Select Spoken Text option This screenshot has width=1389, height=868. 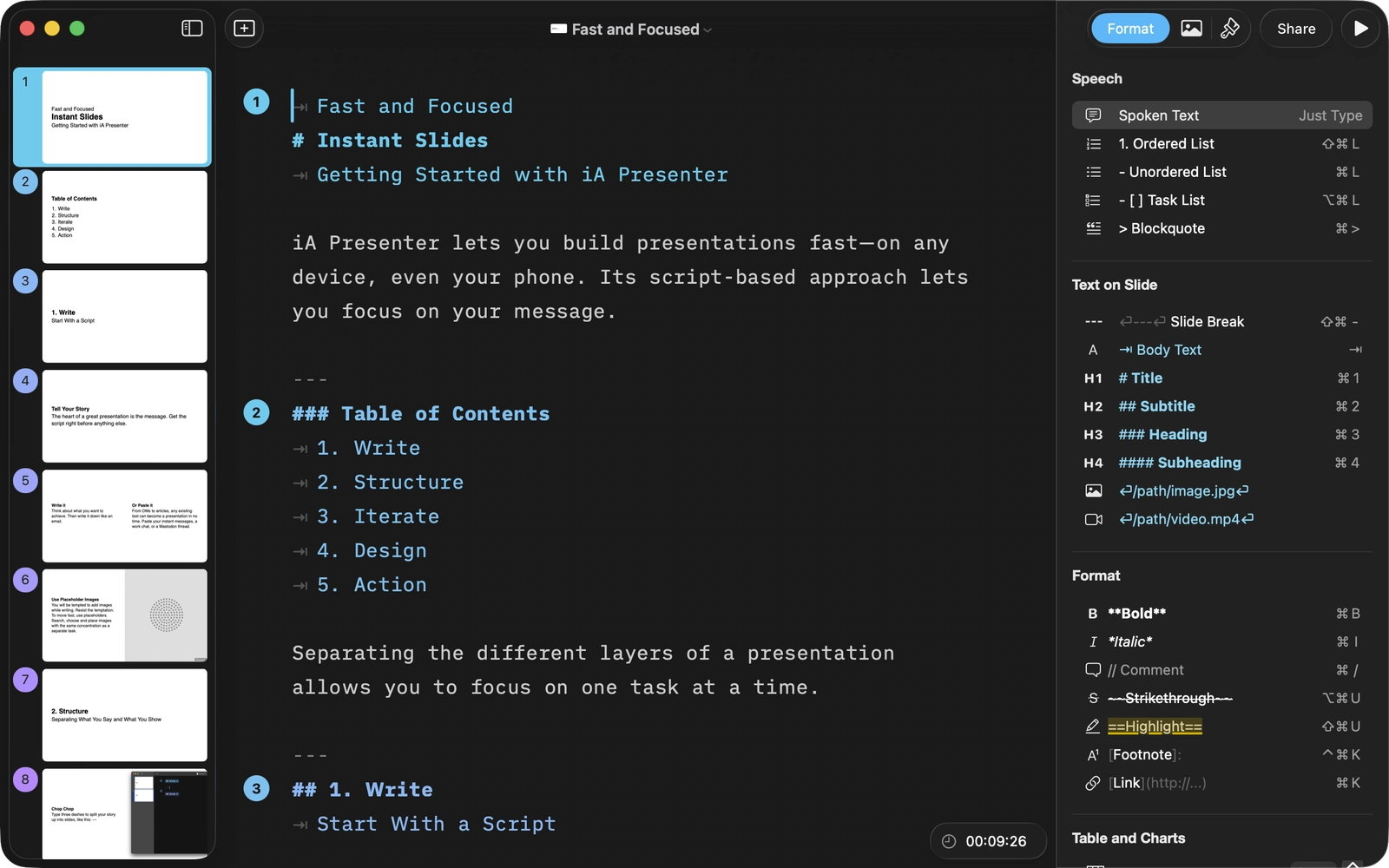click(x=1222, y=115)
